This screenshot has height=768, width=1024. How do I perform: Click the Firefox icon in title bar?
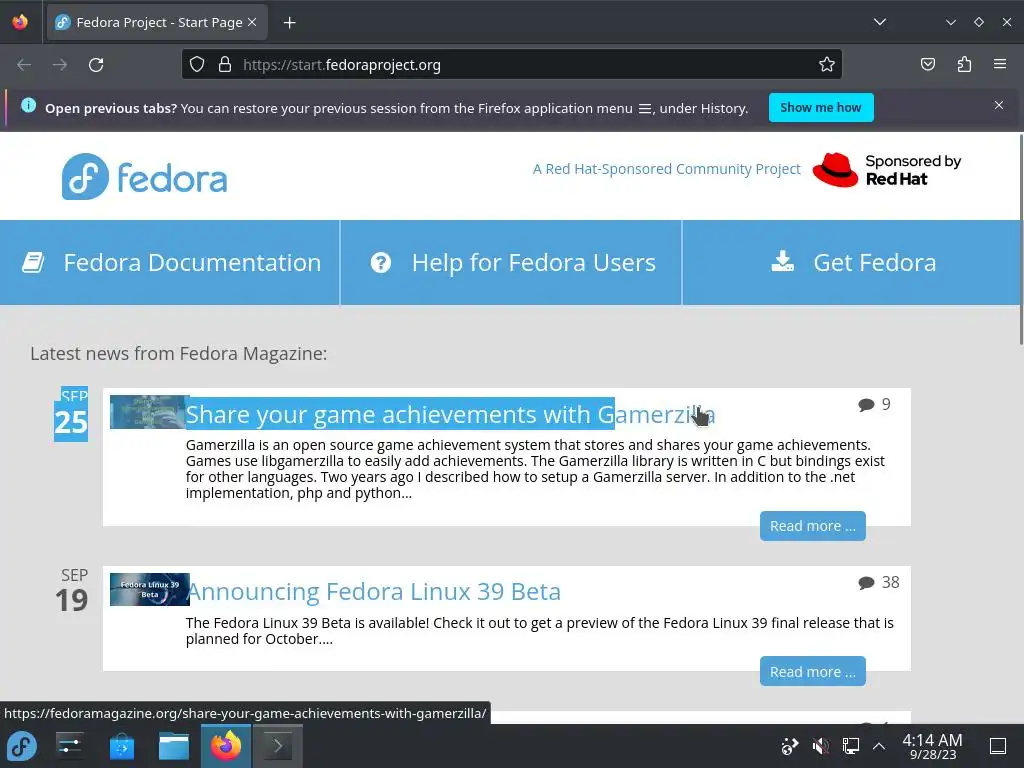coord(20,22)
